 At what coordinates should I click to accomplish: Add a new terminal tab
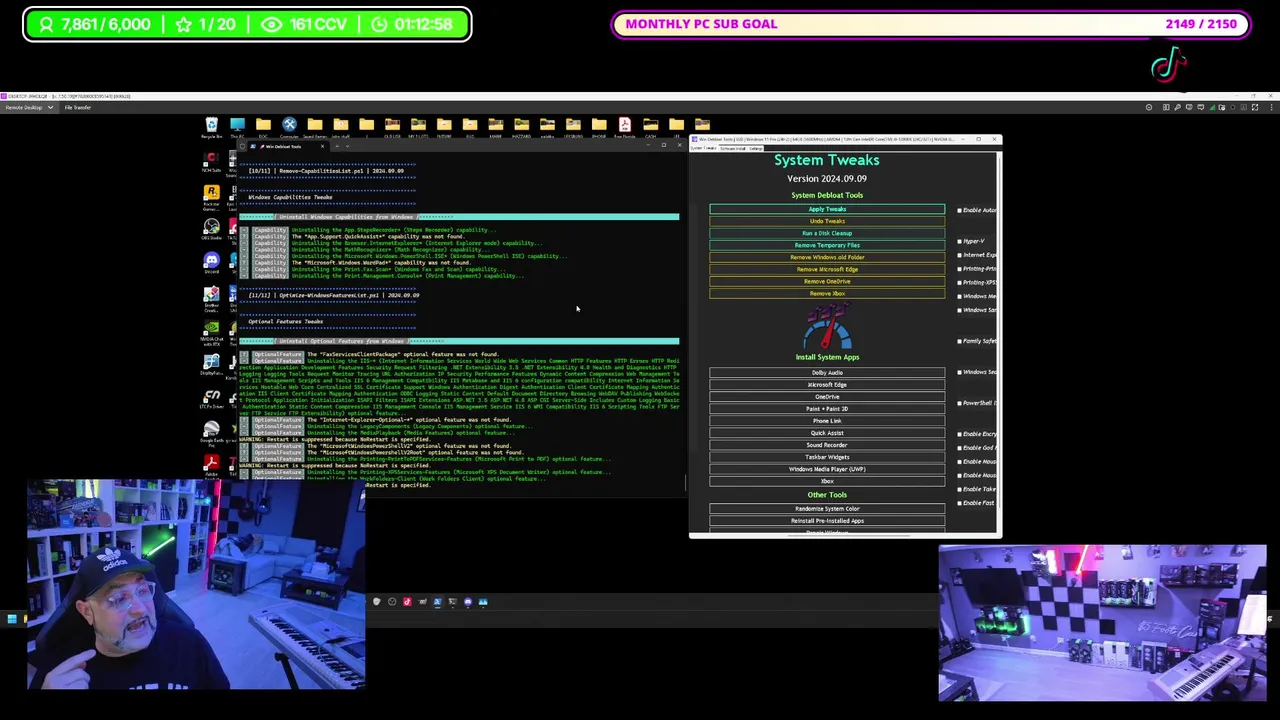336,146
